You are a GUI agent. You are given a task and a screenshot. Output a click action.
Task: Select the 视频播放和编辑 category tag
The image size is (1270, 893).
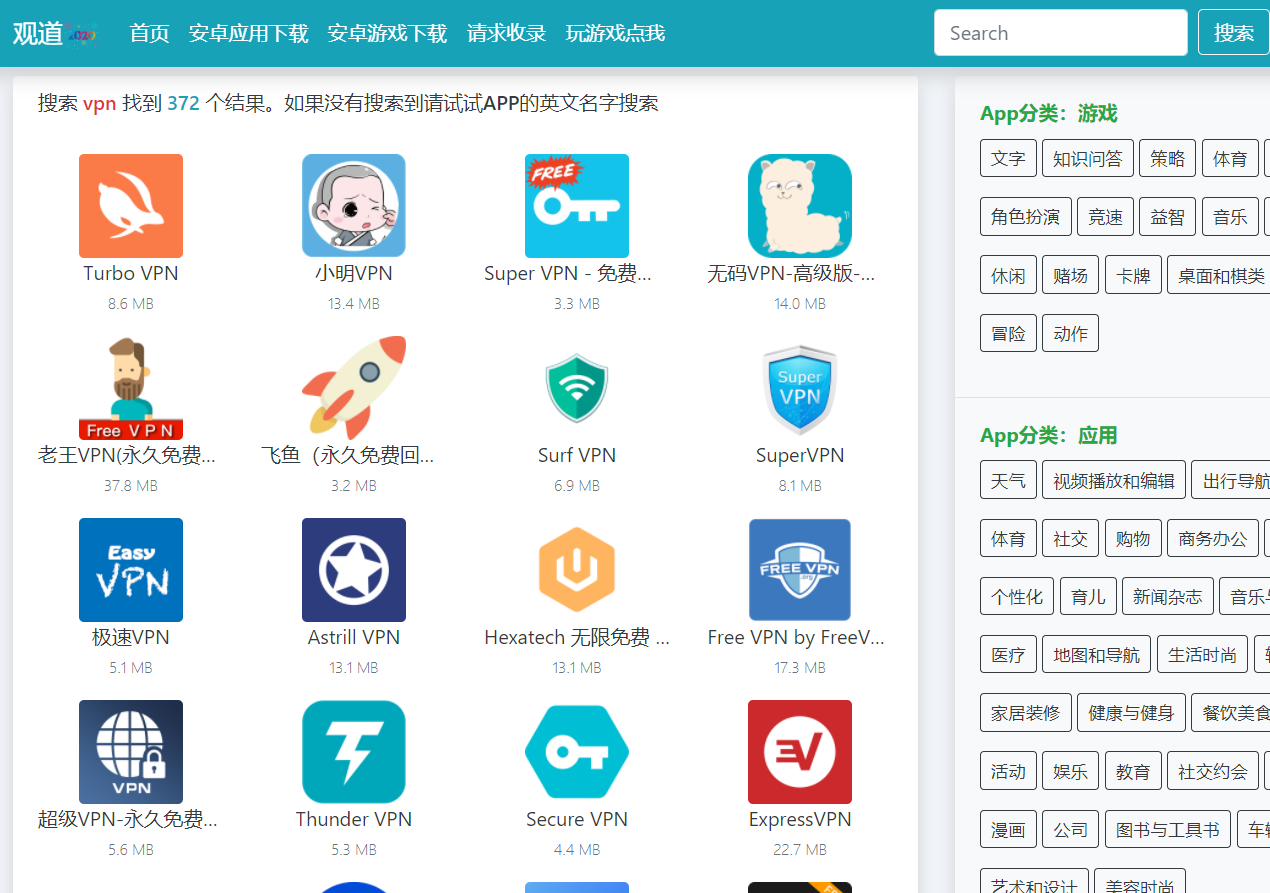tap(1114, 480)
